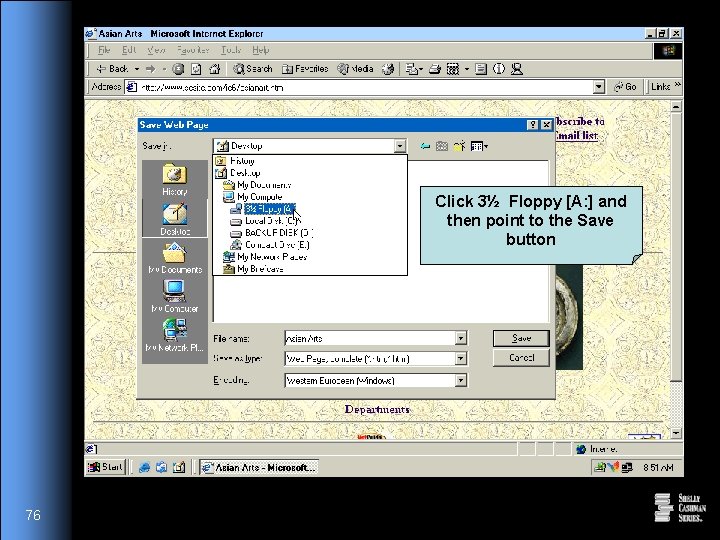Click My Documents places-bar icon
Screen dimensions: 720x540
pyautogui.click(x=174, y=258)
